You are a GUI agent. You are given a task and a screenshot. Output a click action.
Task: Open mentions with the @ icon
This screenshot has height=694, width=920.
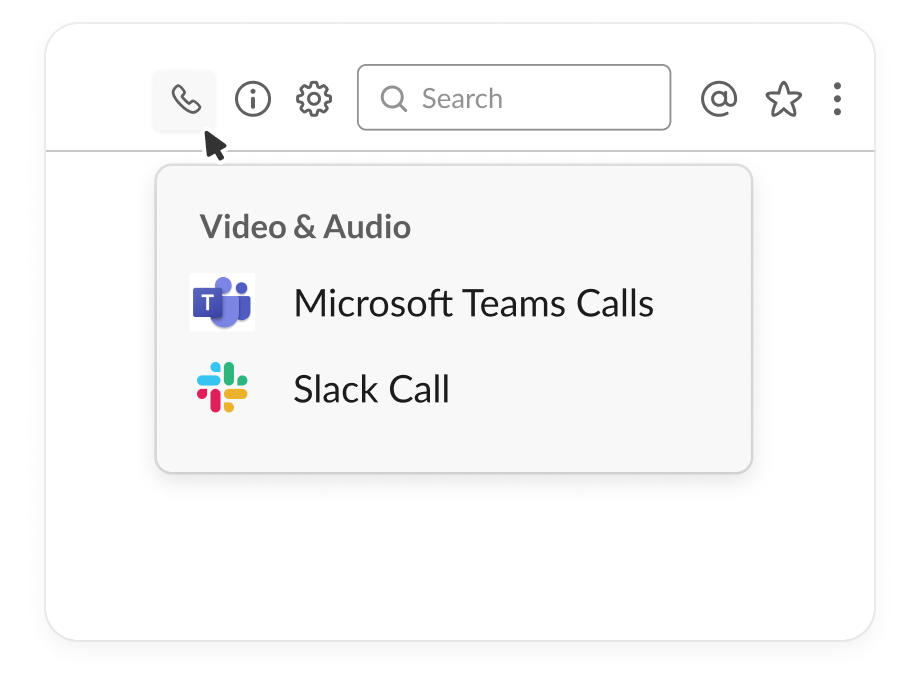[719, 99]
